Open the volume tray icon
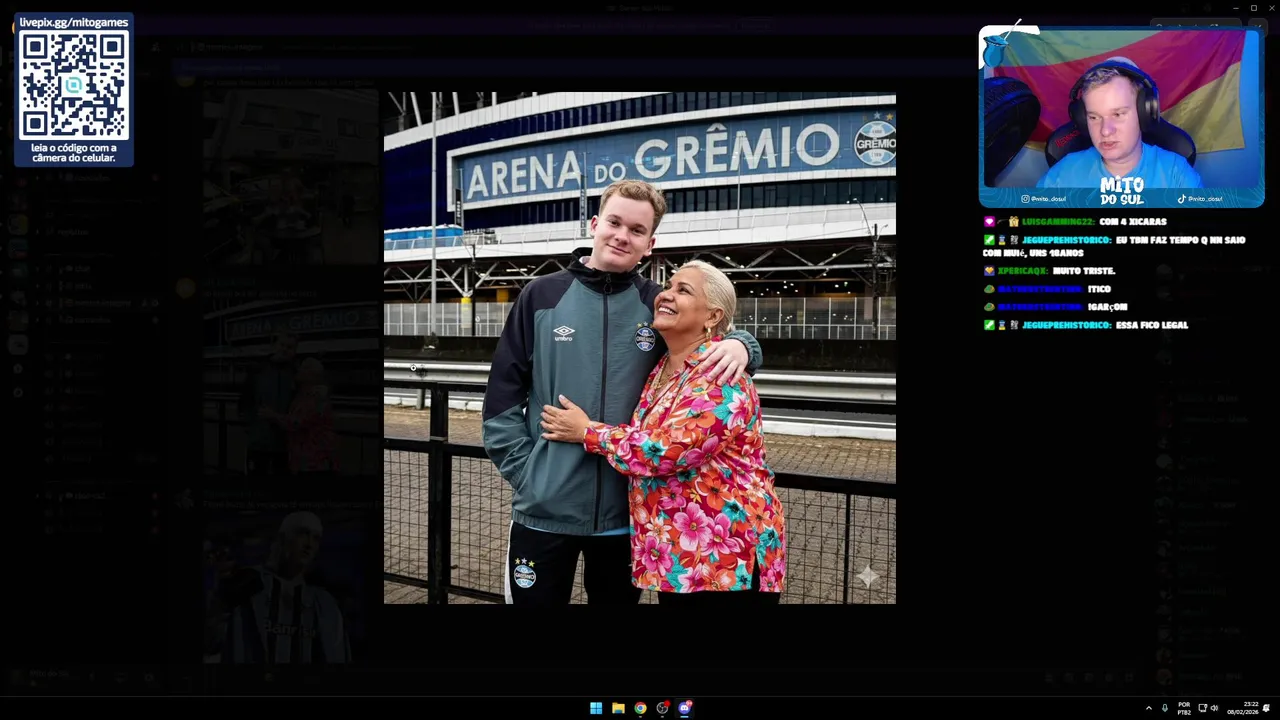Image resolution: width=1280 pixels, height=720 pixels. click(x=1214, y=708)
